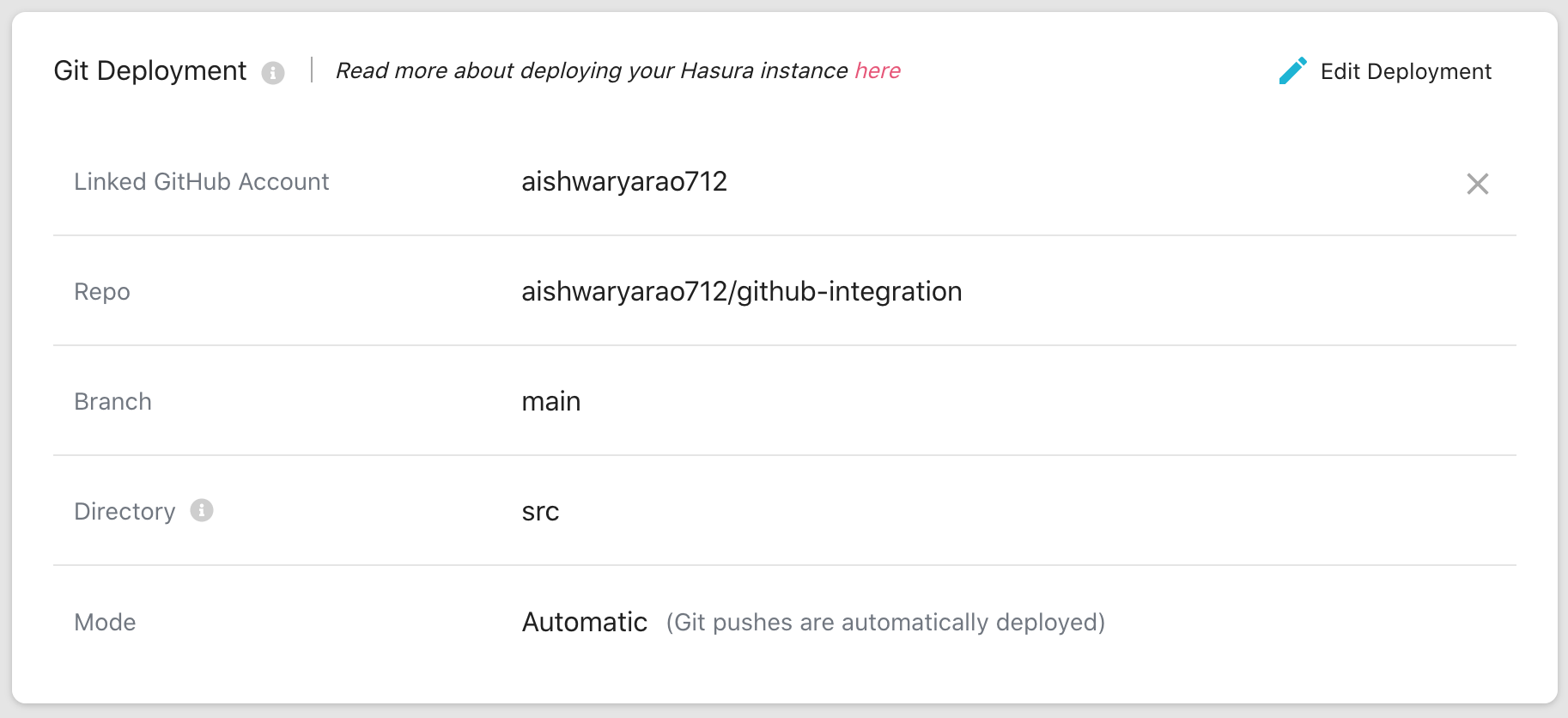Click the info icon beside Git Deployment

click(x=273, y=73)
